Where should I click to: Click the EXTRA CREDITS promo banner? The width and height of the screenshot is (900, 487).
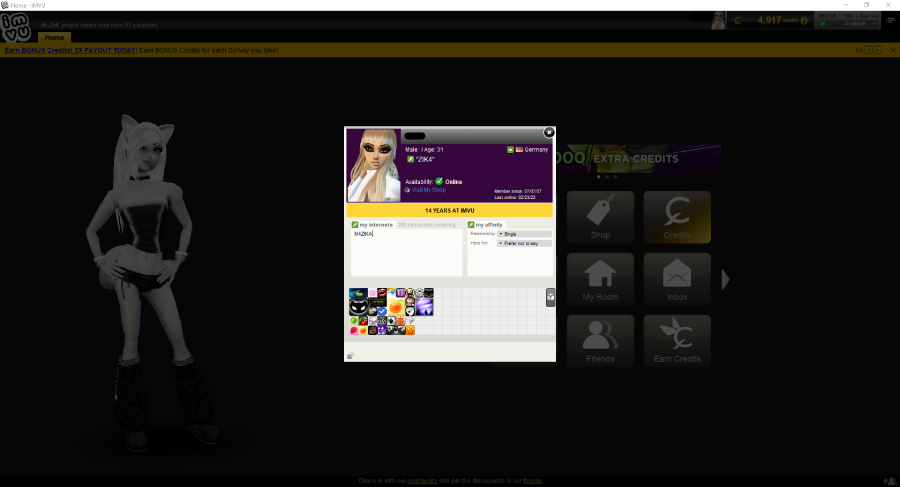[638, 159]
